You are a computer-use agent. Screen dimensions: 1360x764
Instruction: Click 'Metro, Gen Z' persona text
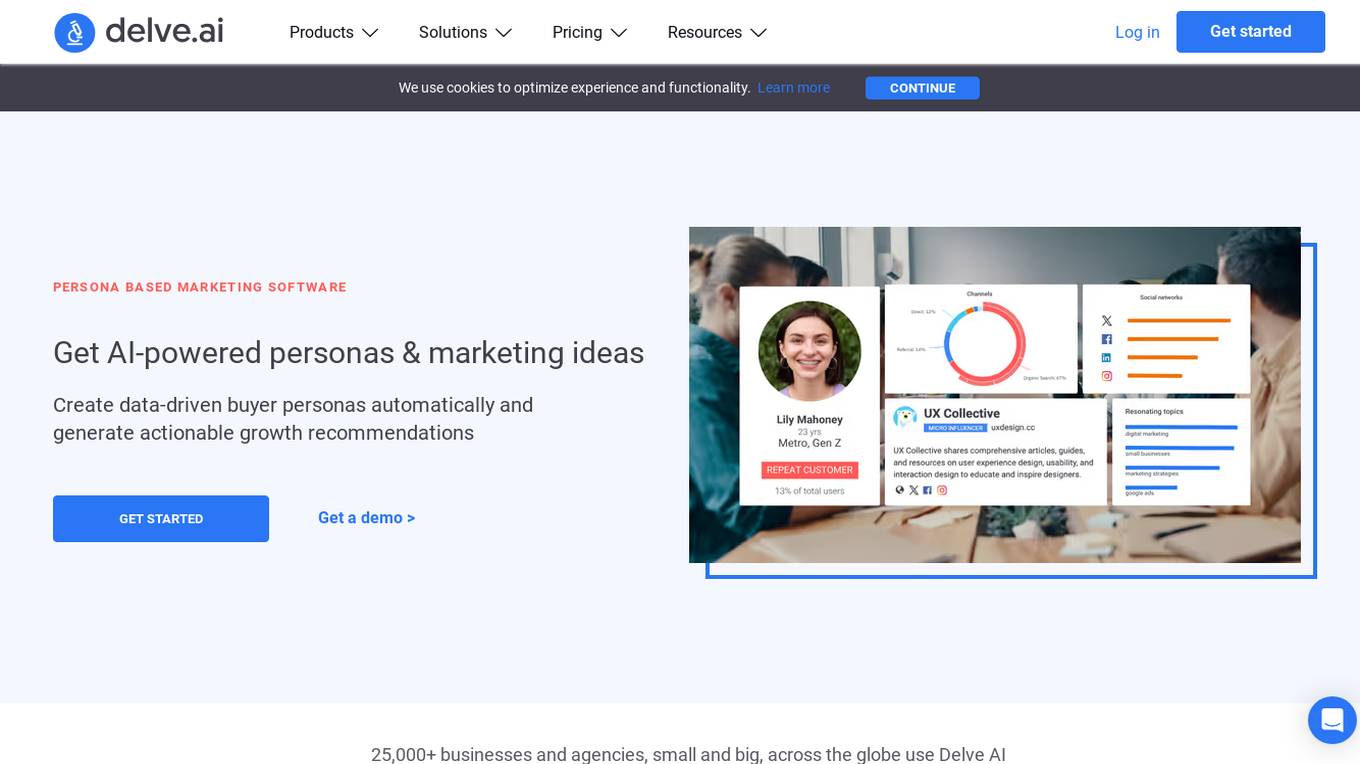pyautogui.click(x=809, y=443)
